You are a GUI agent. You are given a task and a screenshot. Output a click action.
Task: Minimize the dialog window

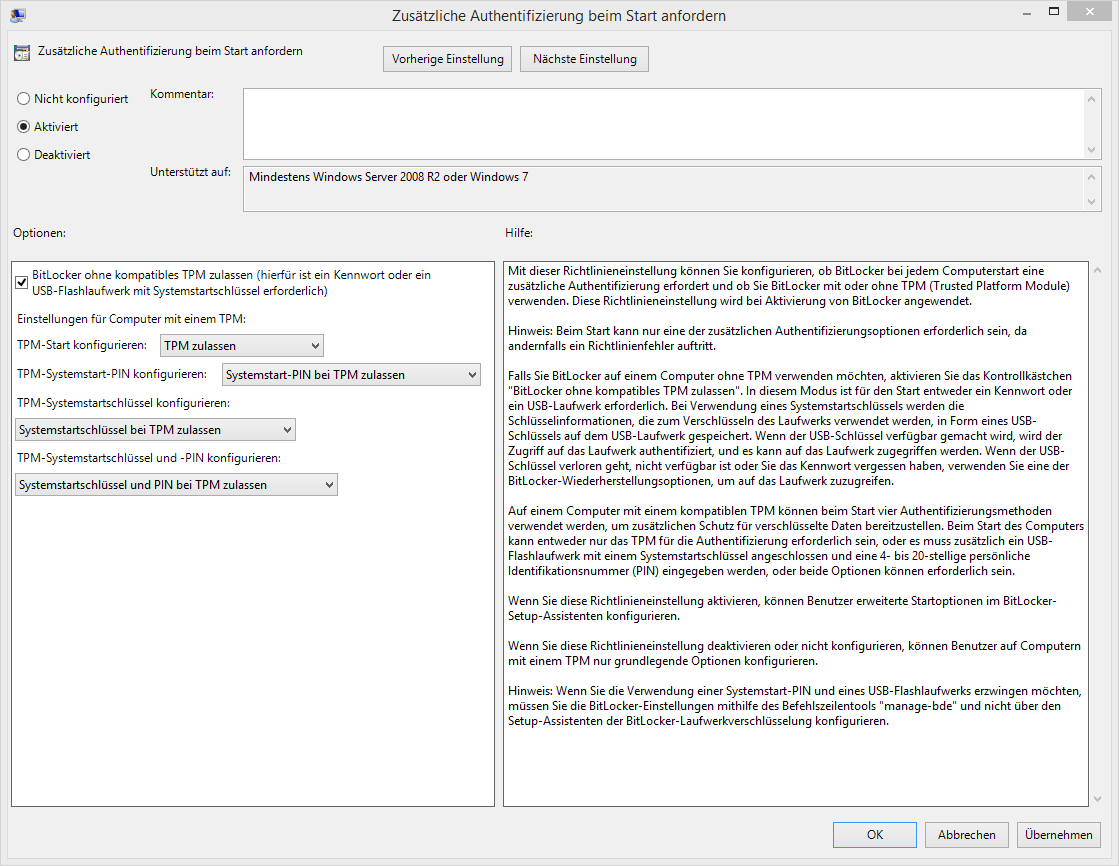click(1027, 13)
